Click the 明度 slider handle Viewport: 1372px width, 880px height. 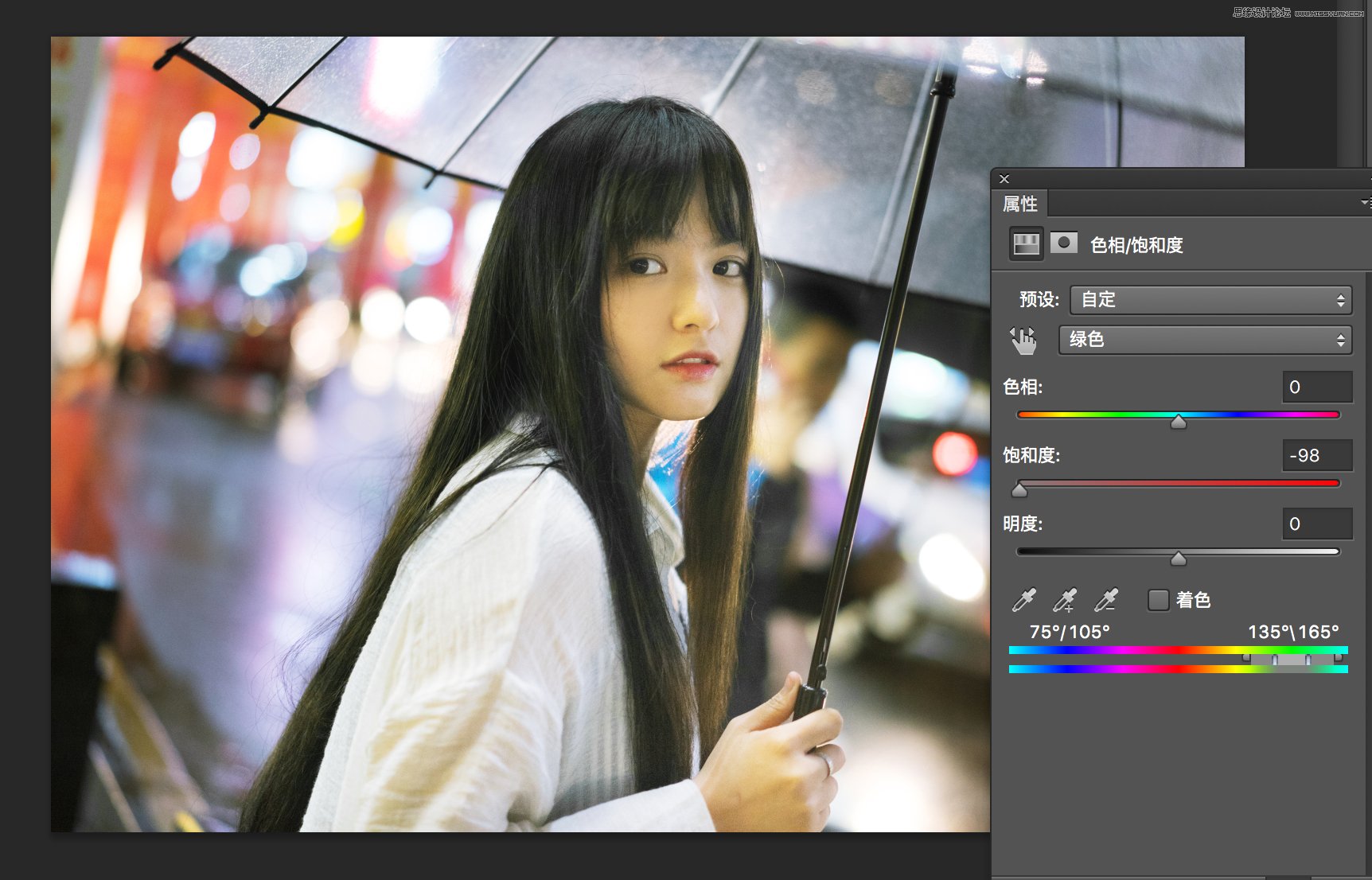[x=1179, y=559]
